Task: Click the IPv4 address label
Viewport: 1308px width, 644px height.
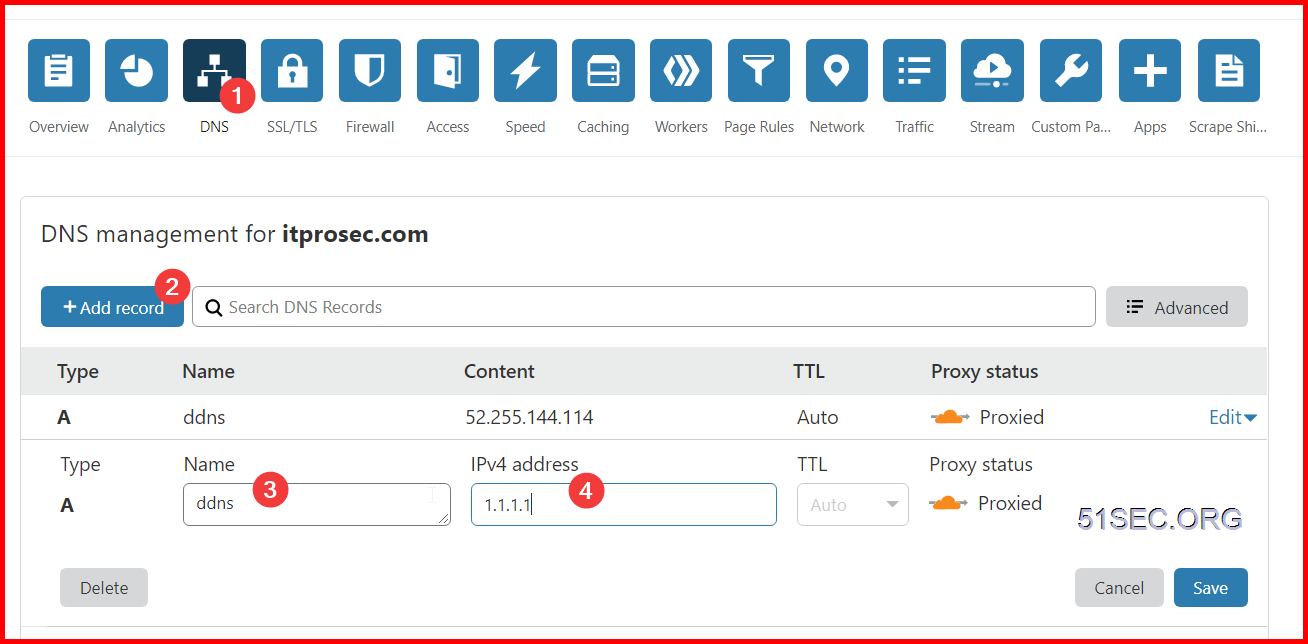Action: click(x=525, y=464)
